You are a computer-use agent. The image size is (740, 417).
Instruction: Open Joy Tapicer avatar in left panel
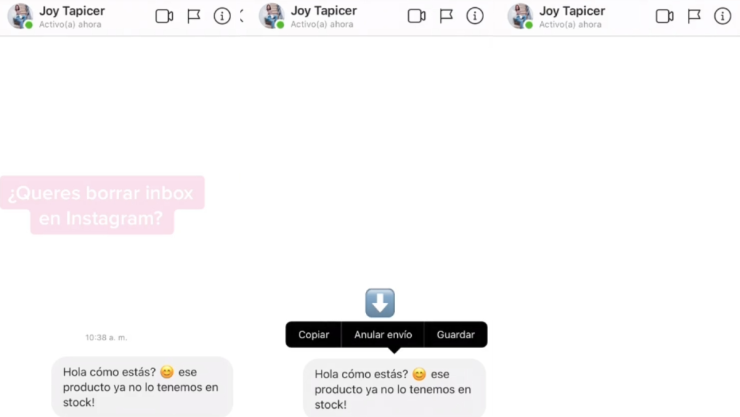coord(20,16)
